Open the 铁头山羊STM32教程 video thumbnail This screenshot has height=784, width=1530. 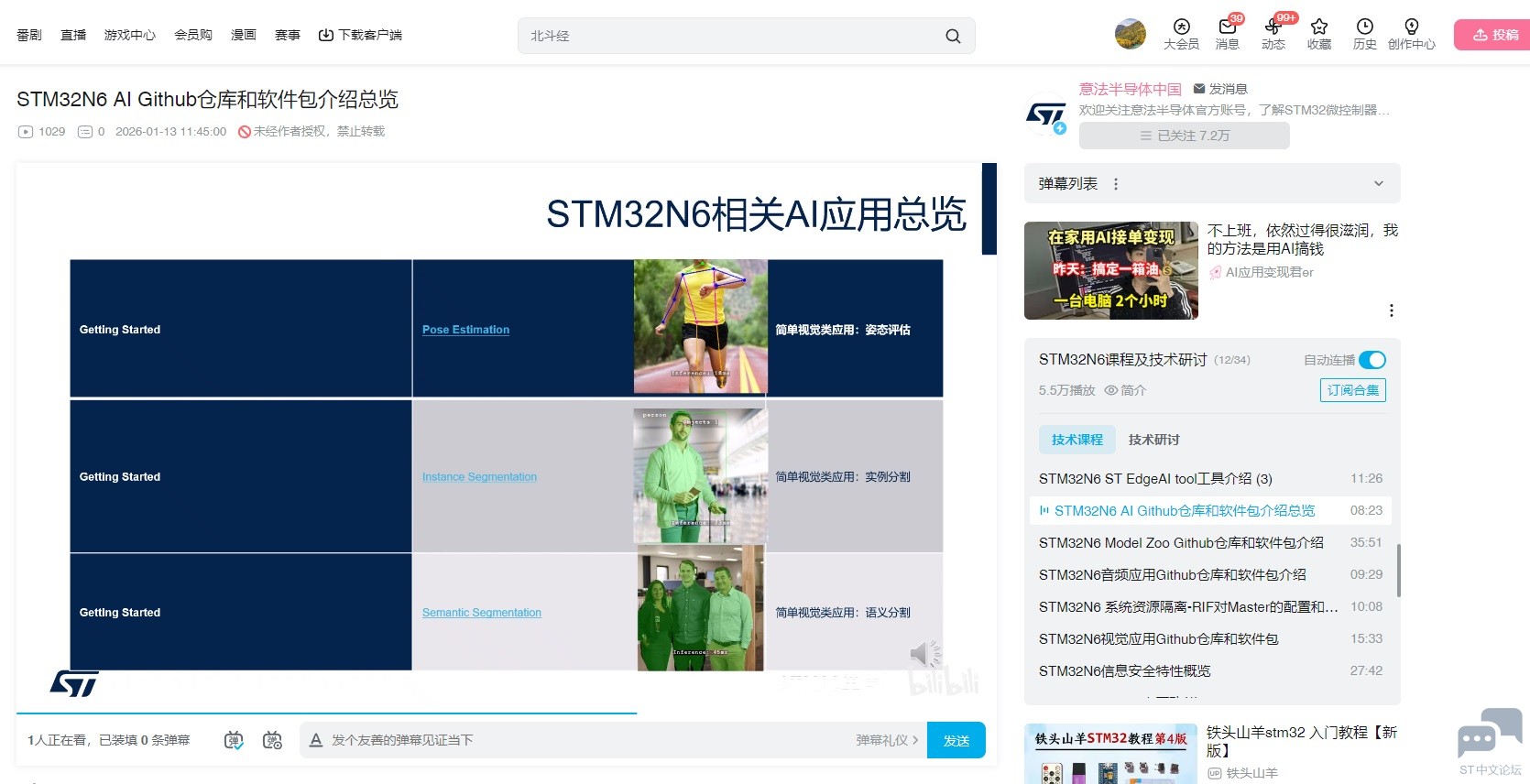click(x=1111, y=754)
